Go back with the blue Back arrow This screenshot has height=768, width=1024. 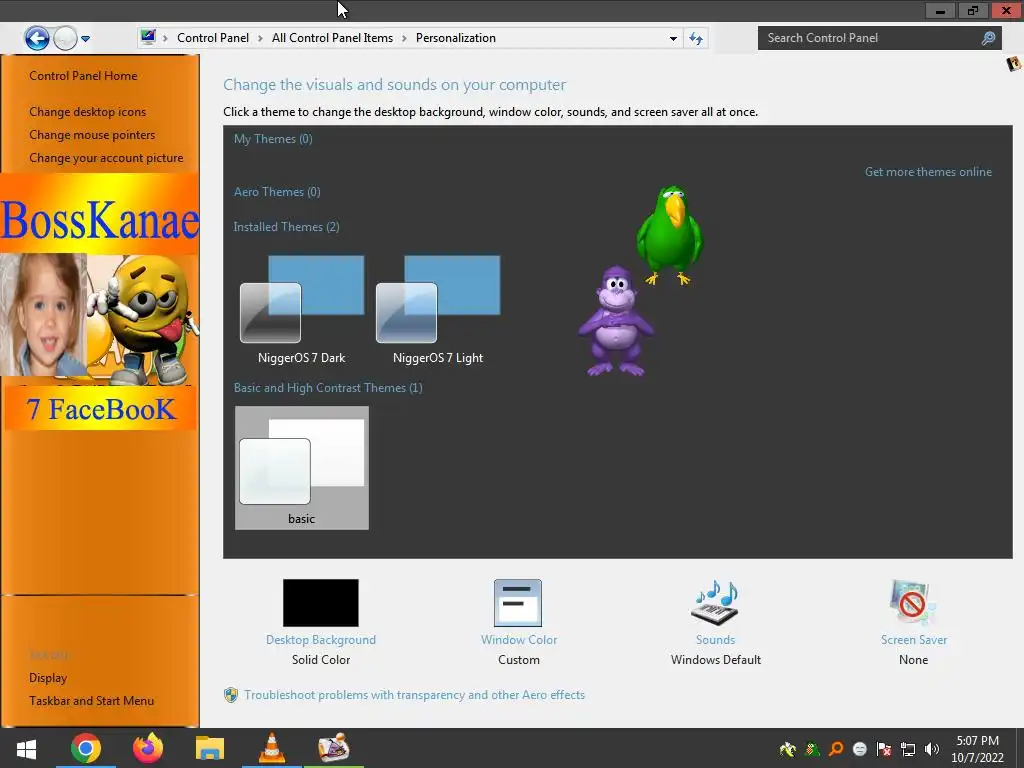tap(37, 39)
